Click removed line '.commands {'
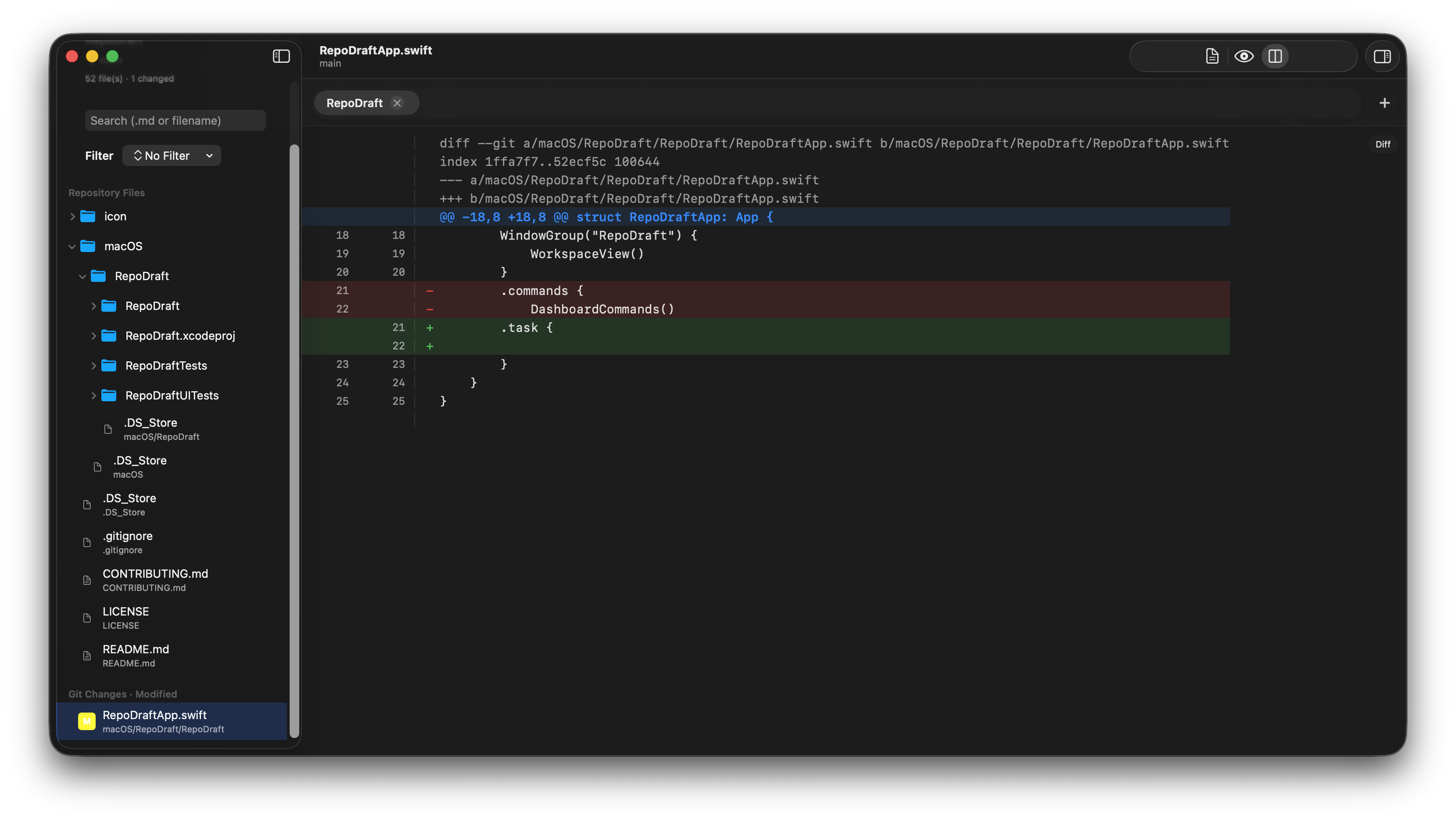Viewport: 1456px width, 821px height. 766,291
